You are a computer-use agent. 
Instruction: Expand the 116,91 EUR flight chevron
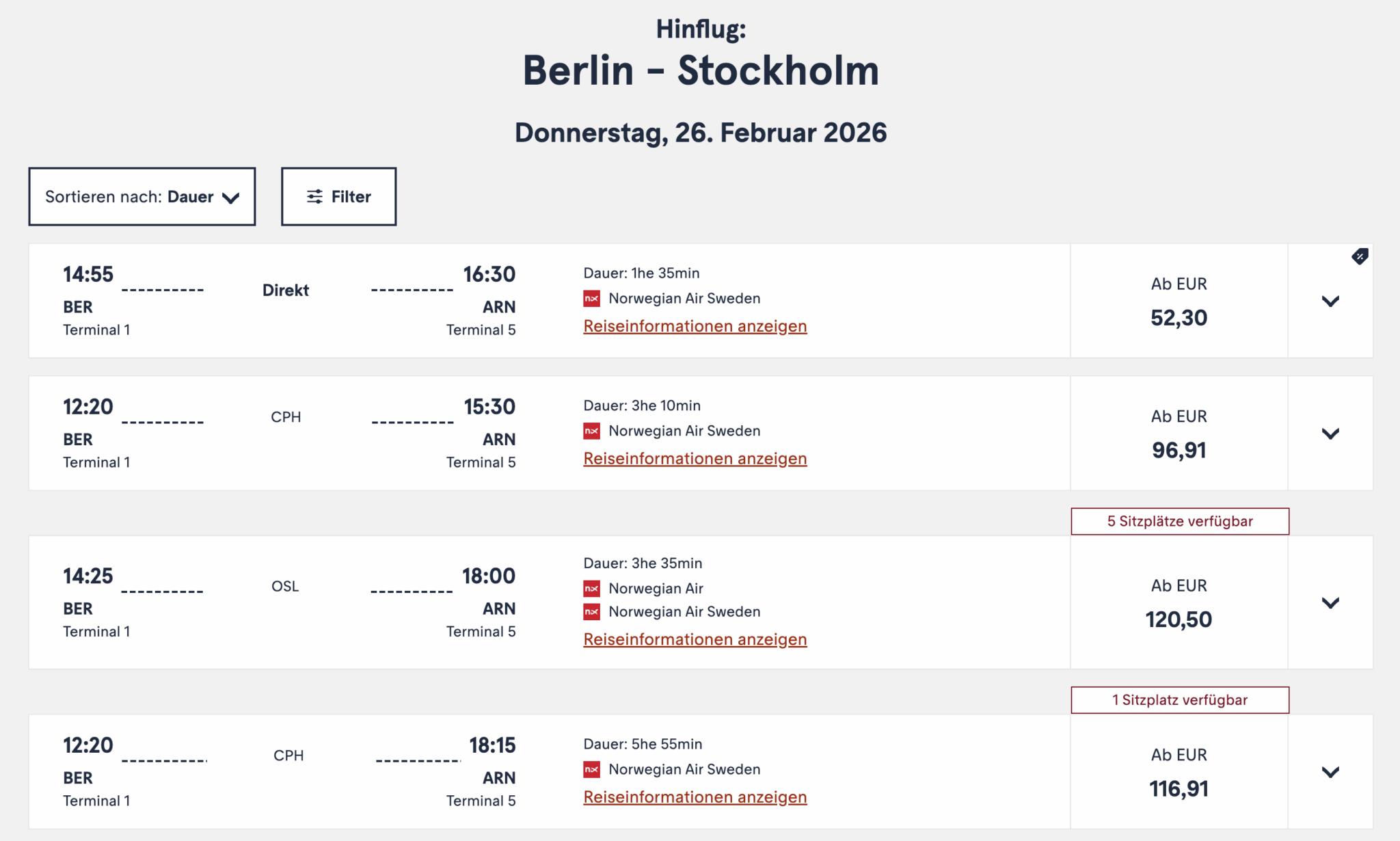(x=1330, y=773)
